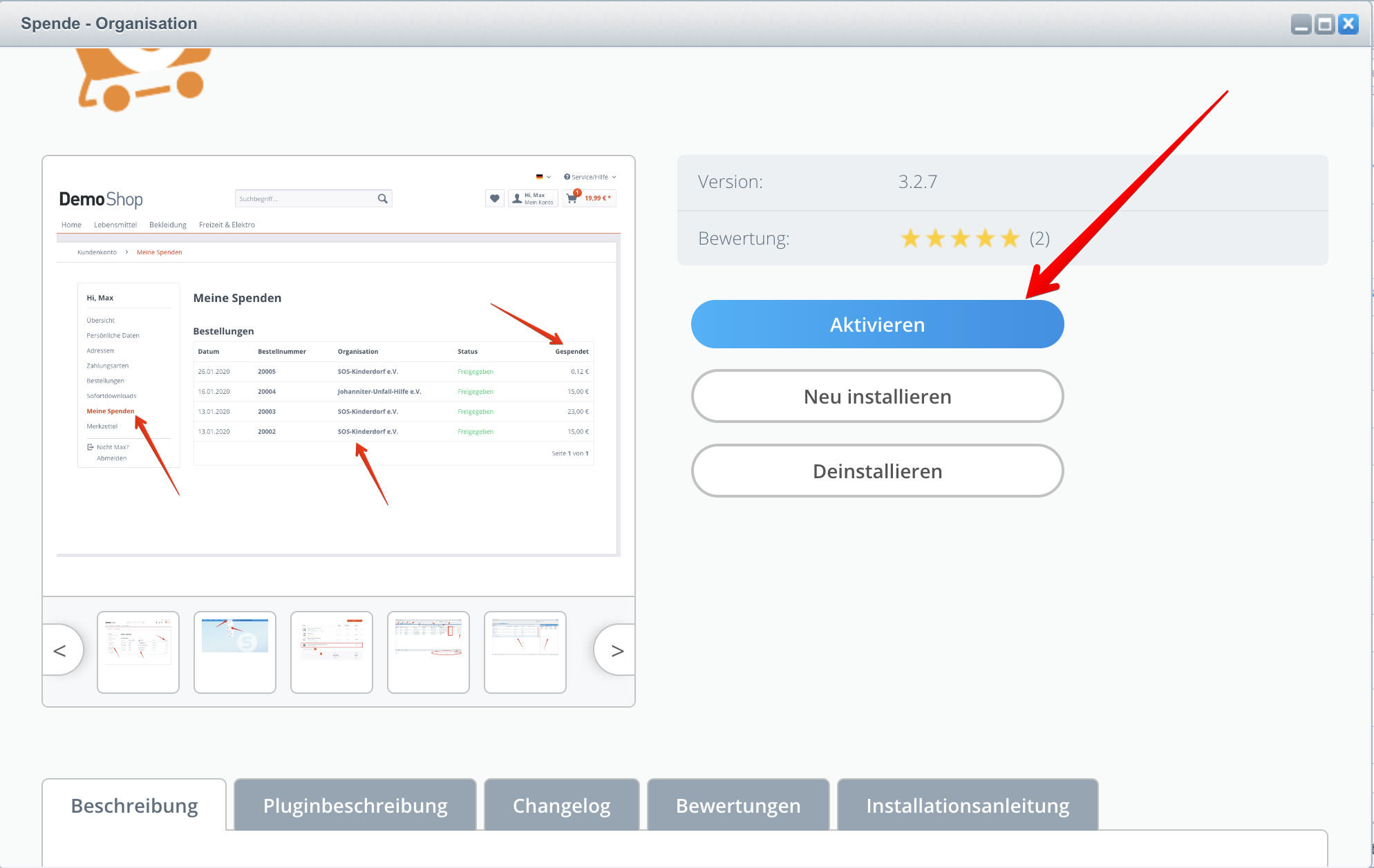Select the fourth screenshot thumbnail
Image resolution: width=1374 pixels, height=868 pixels.
429,652
